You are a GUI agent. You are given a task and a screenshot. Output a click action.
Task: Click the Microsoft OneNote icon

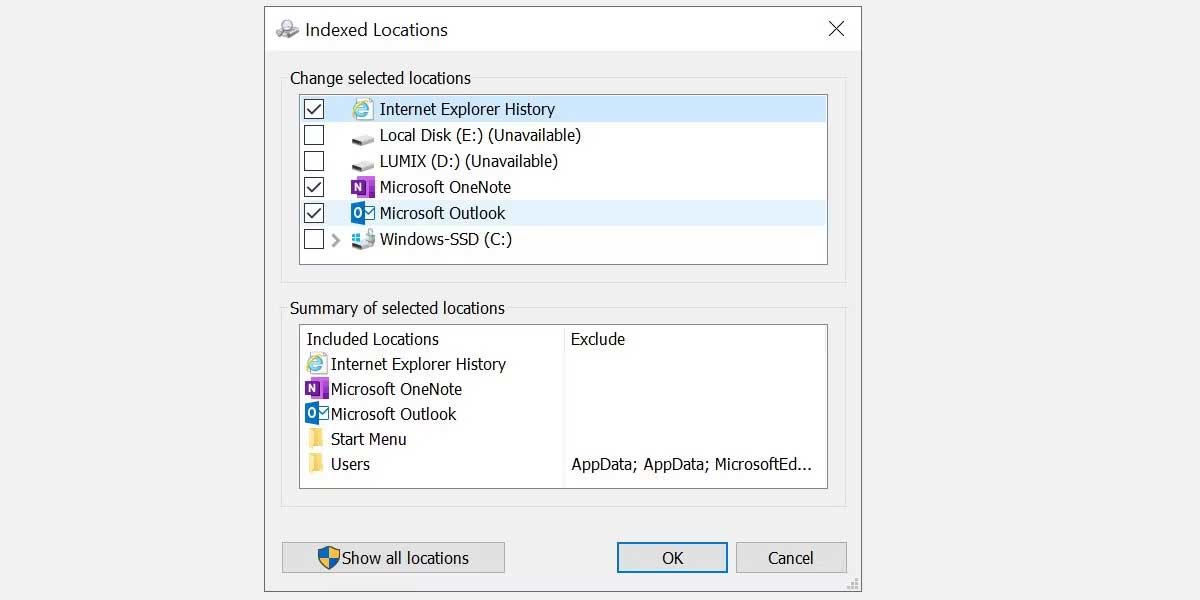tap(360, 187)
